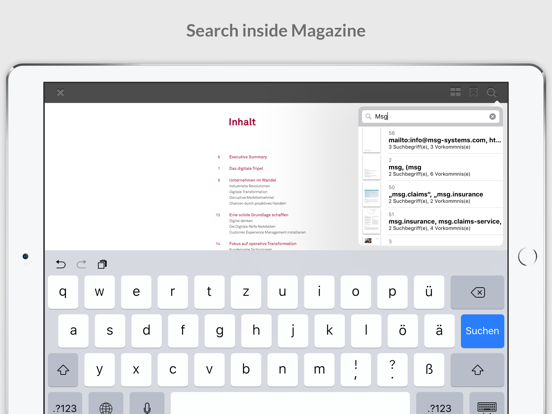Viewport: 552px width, 414px height.
Task: Open Fokus auf operative Transformation entry
Action: point(263,244)
